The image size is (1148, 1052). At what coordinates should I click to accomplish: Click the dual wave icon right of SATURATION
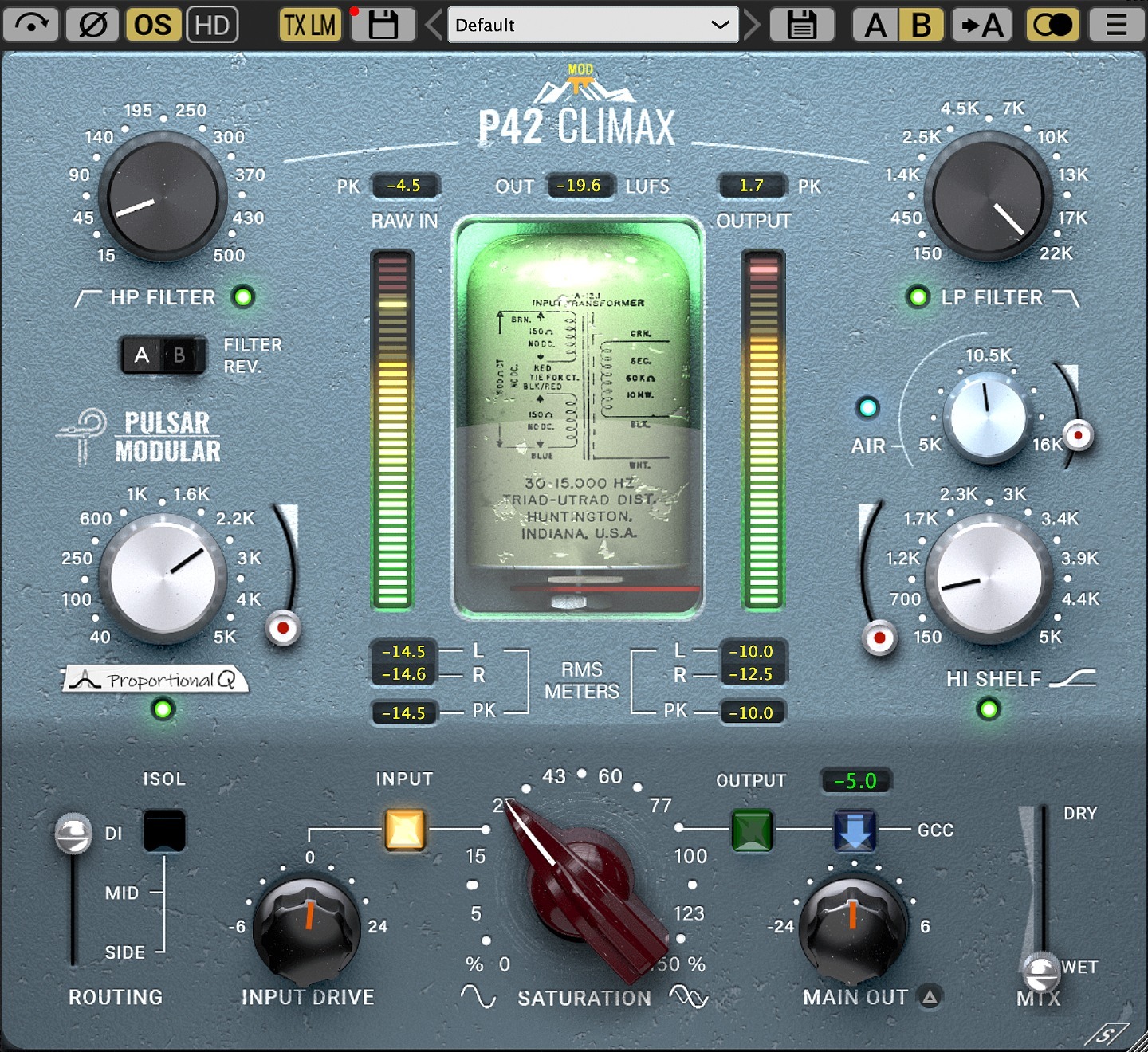(689, 997)
